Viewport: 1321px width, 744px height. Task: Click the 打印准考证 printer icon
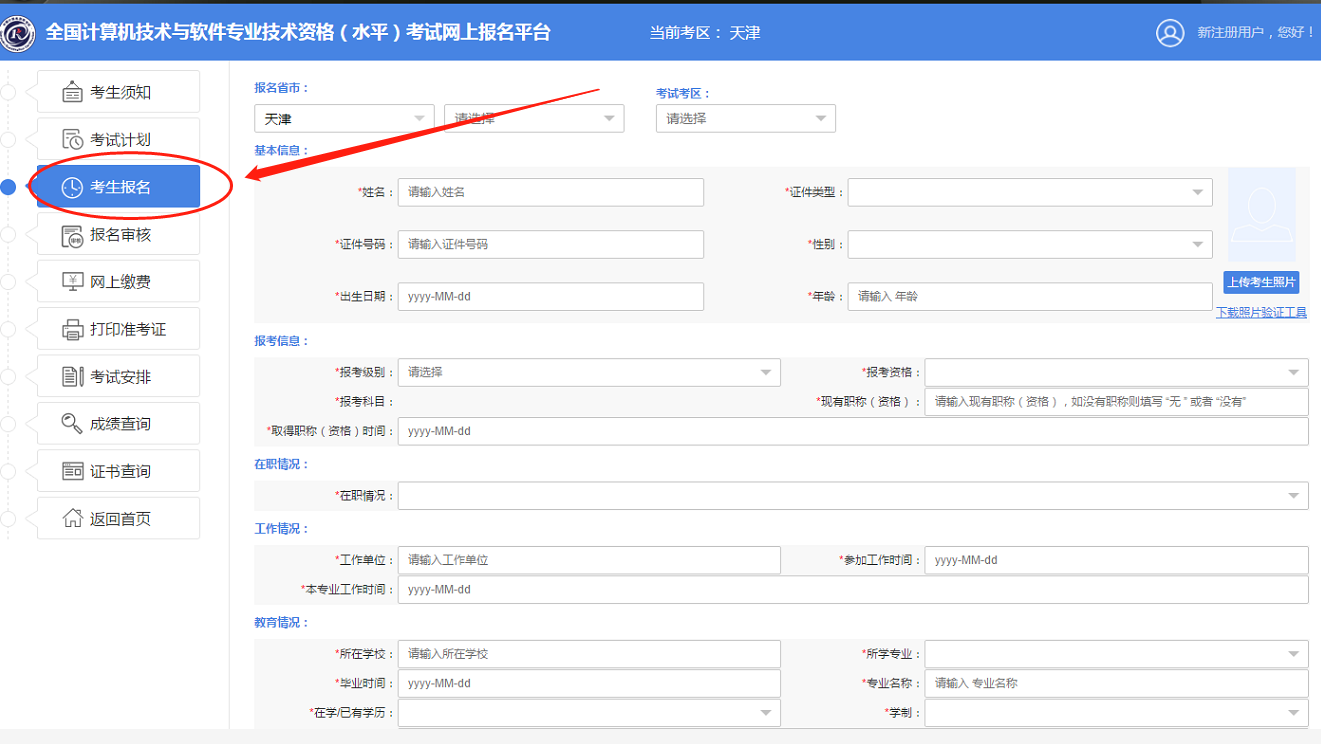(72, 329)
